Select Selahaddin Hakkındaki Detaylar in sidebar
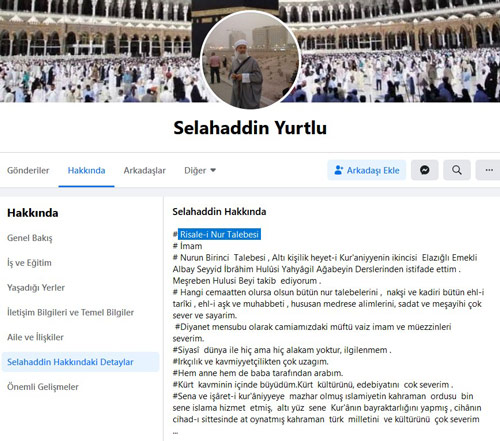Viewport: 500px width, 441px height. pos(80,362)
